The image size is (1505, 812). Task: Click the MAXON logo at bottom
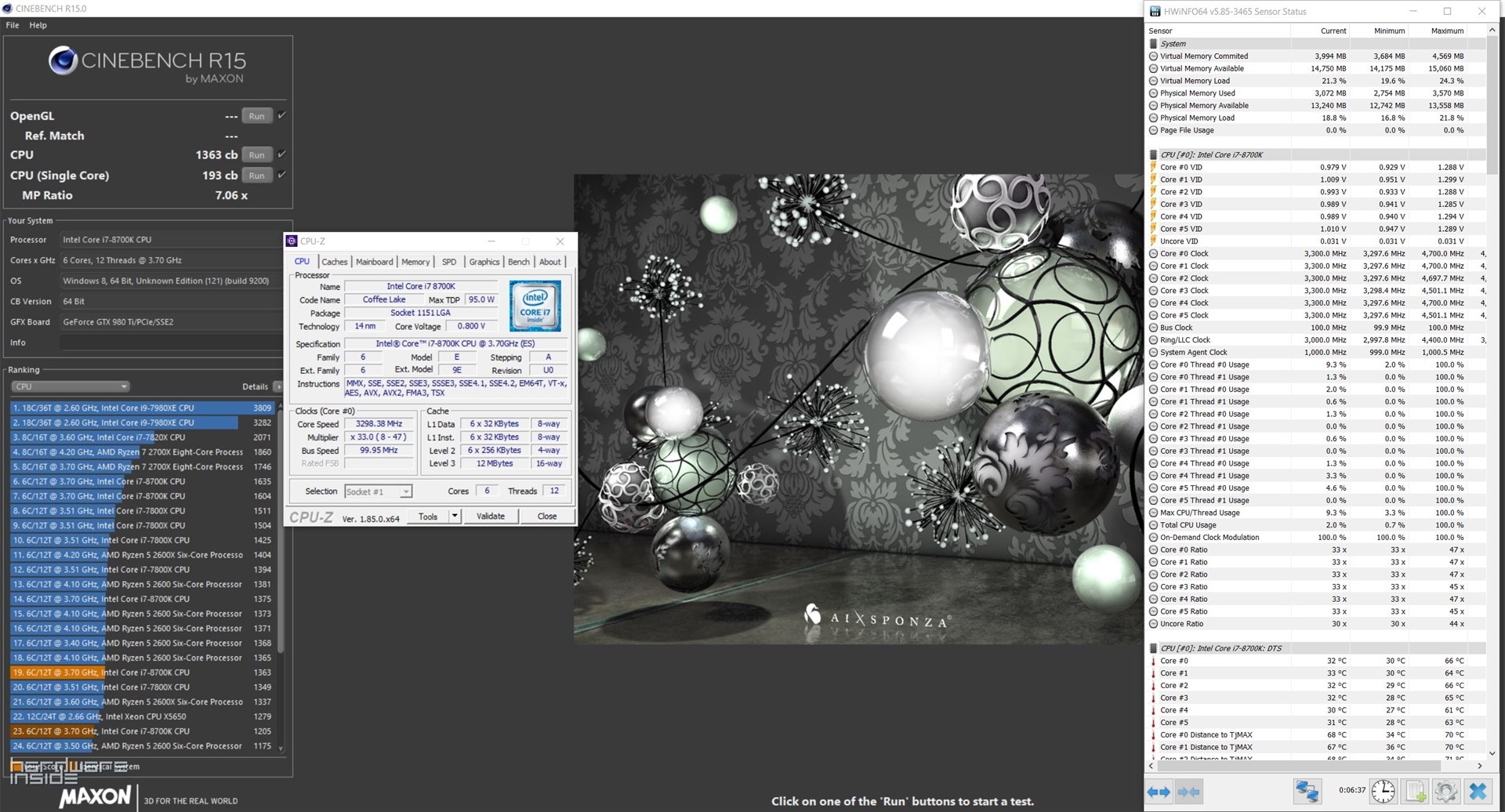(95, 796)
